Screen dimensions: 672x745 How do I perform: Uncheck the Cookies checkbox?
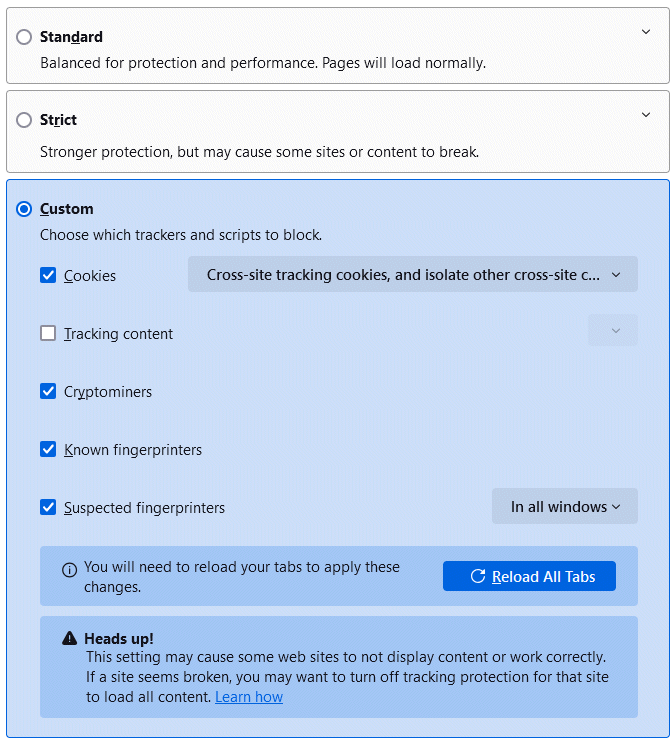[x=48, y=275]
